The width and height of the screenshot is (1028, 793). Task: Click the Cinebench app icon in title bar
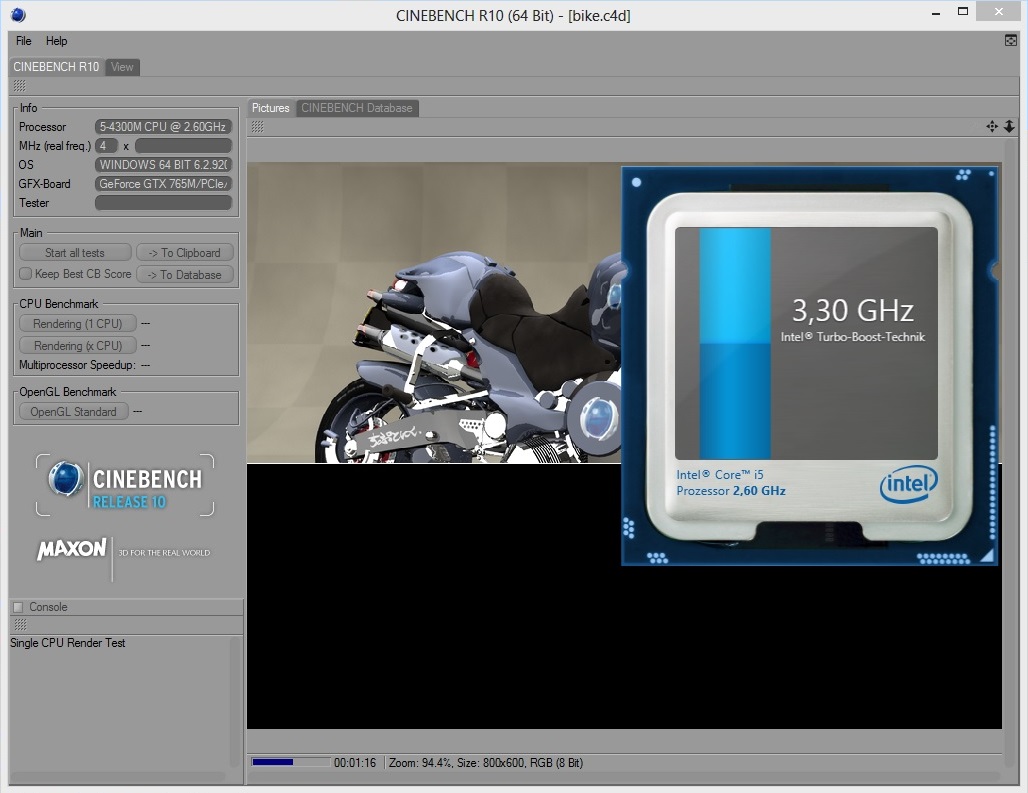pyautogui.click(x=18, y=14)
